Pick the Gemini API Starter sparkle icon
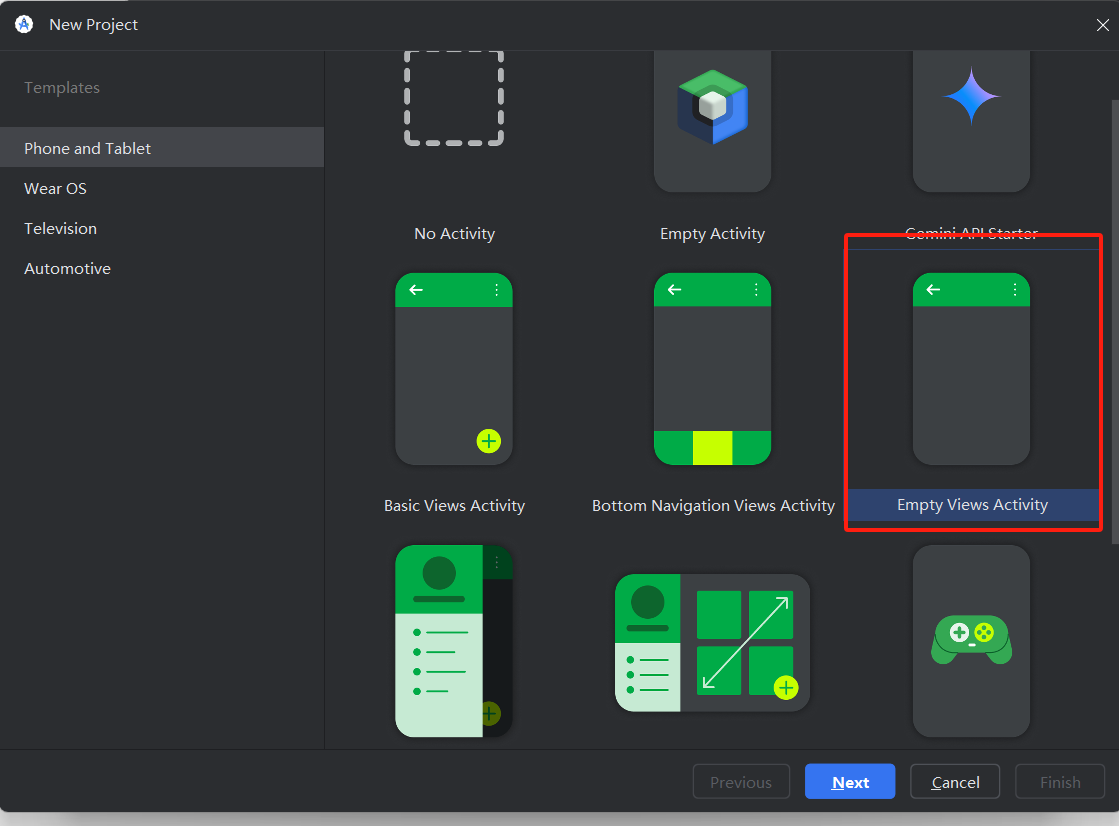Screen dimensions: 1119x826 coord(971,96)
